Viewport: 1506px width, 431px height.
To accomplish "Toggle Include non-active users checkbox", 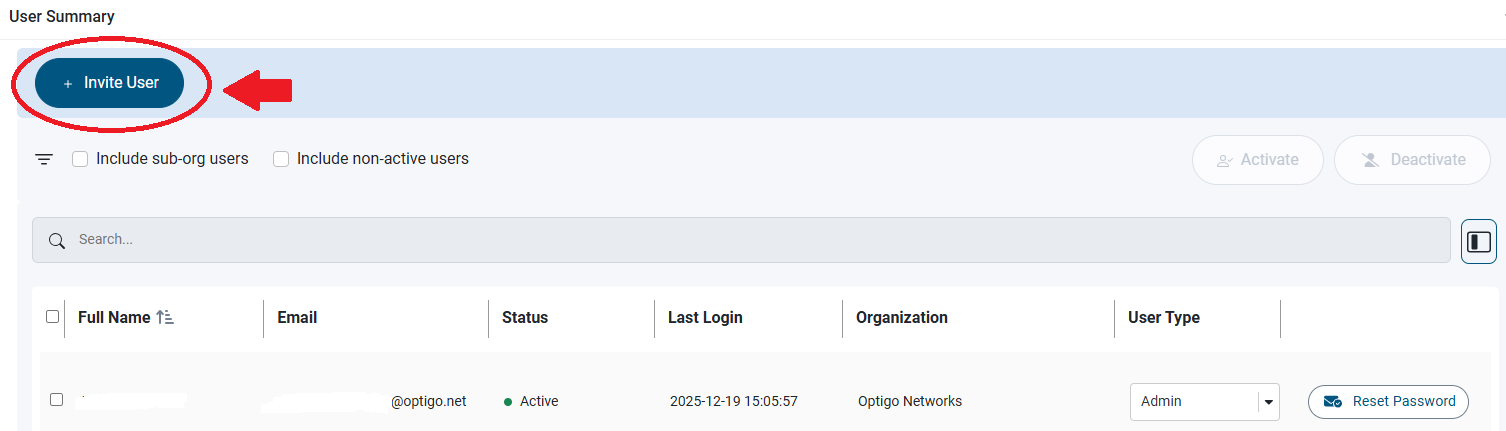I will click(281, 159).
